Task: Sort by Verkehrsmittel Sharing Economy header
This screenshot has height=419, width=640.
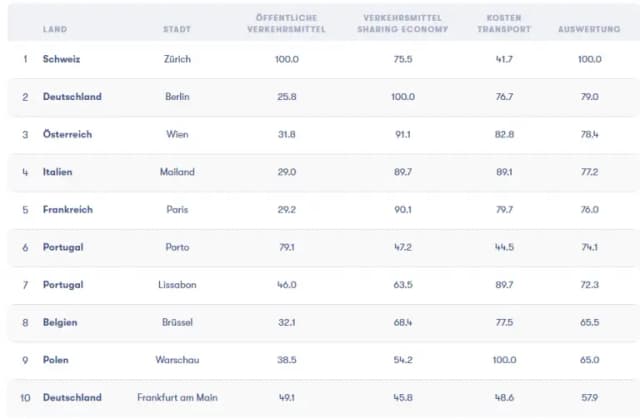Action: (x=403, y=24)
